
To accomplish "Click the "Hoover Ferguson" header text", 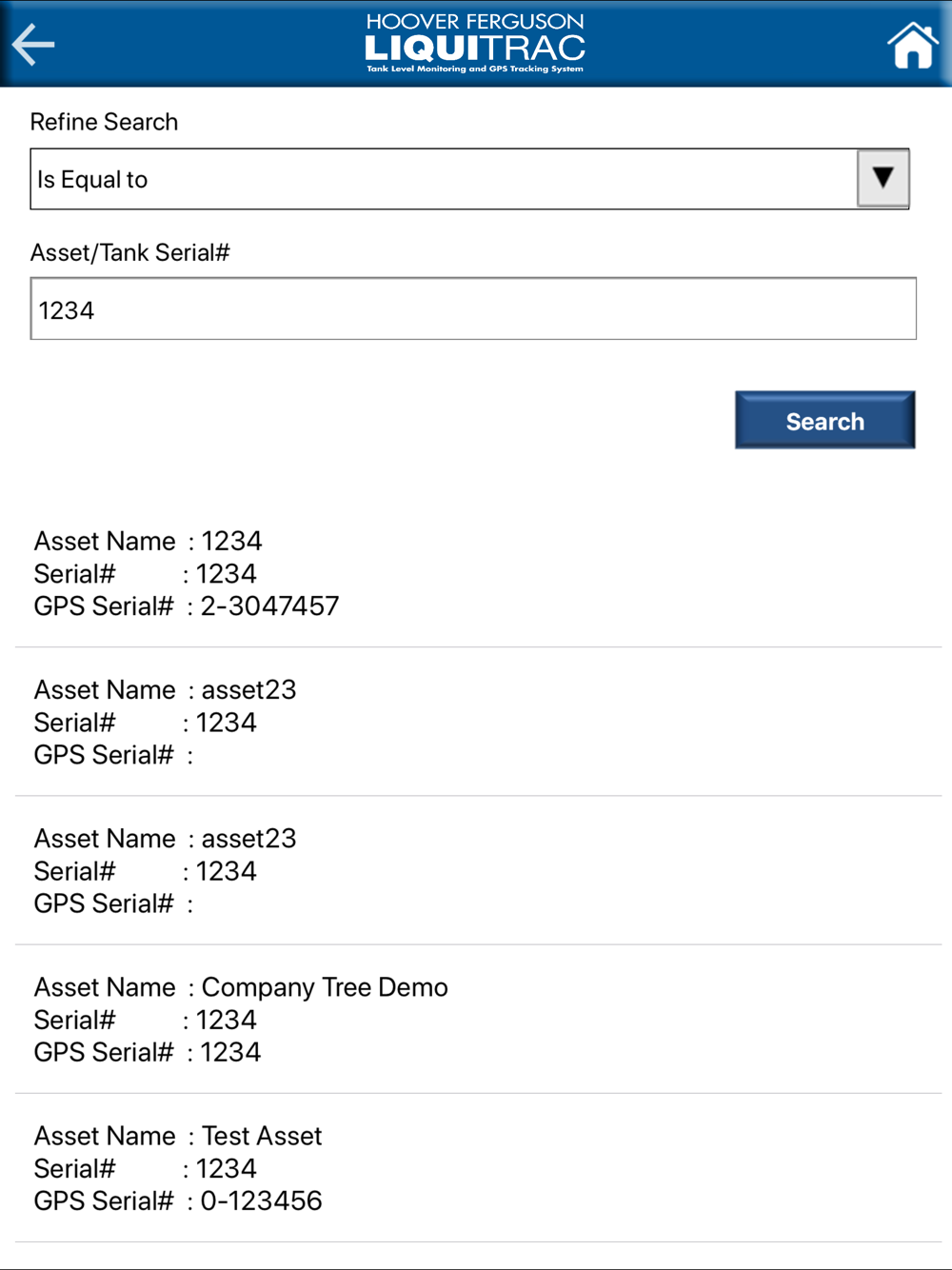I will tap(475, 21).
